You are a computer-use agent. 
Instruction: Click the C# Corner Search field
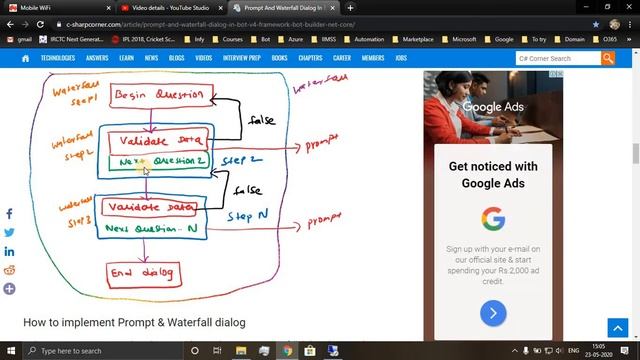[558, 58]
